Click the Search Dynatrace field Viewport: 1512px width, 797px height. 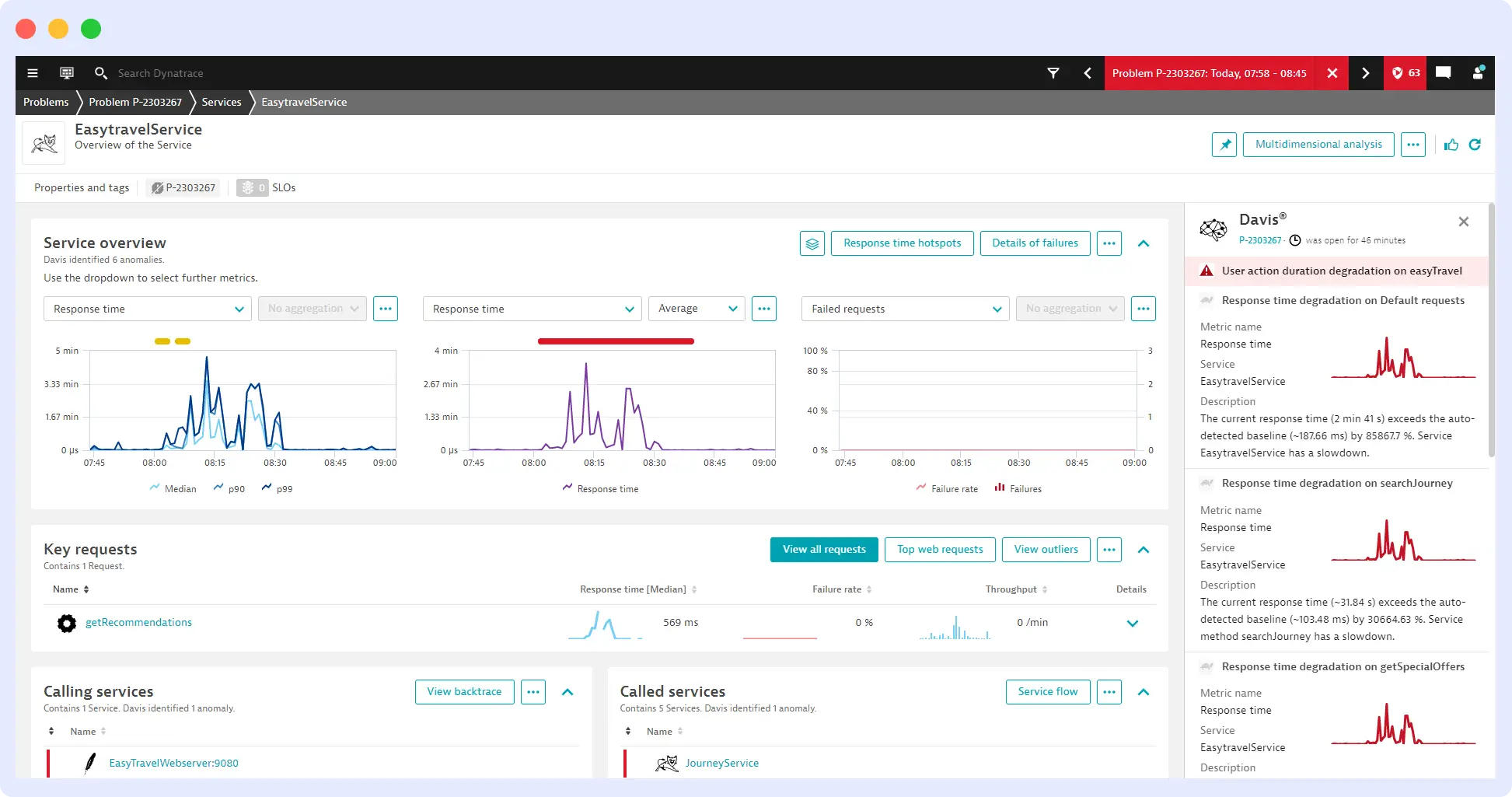click(x=161, y=73)
